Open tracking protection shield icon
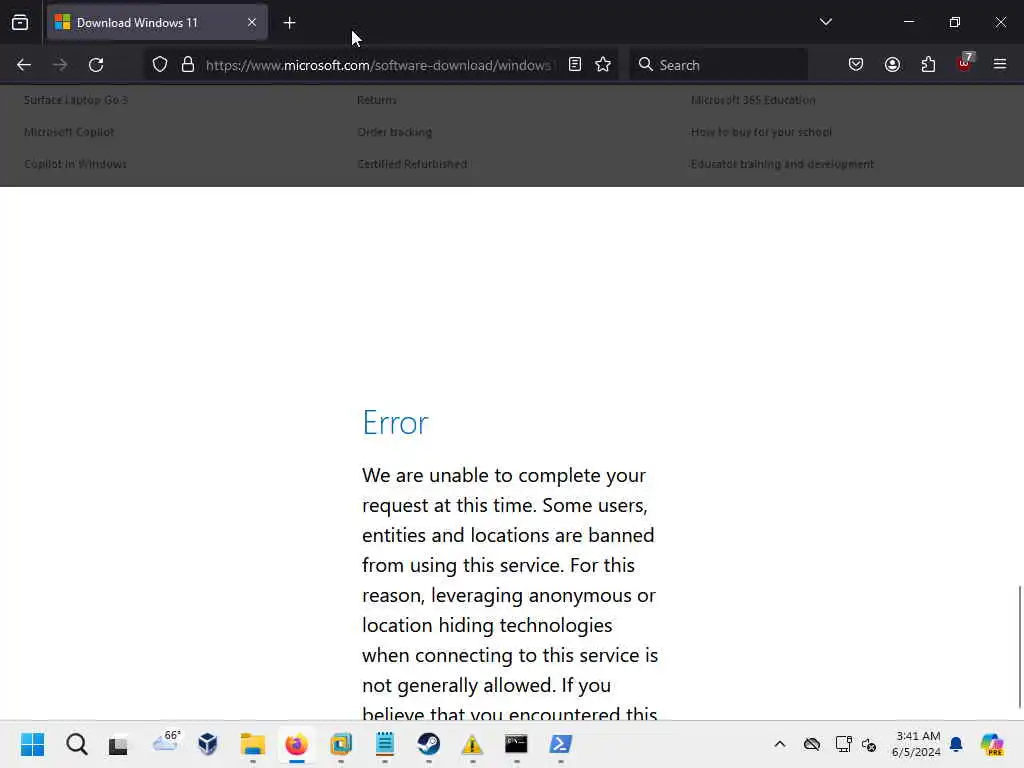The width and height of the screenshot is (1024, 768). [160, 65]
